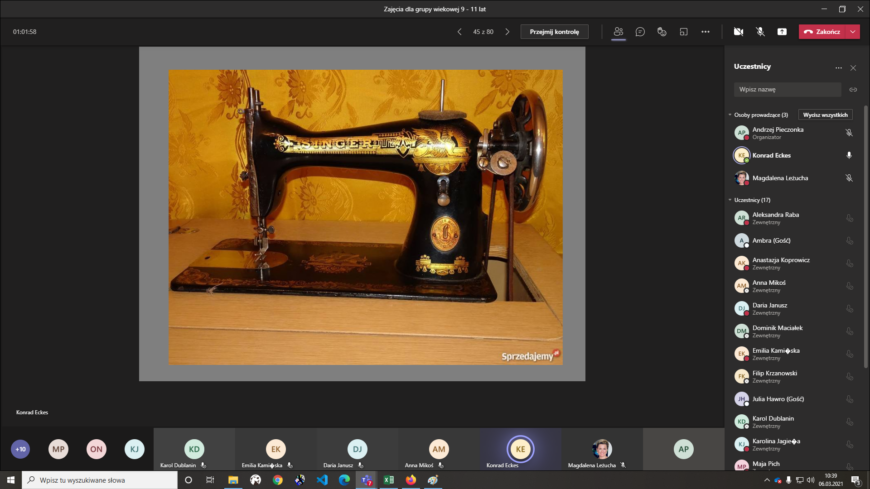Show the +10 more participants avatar
The height and width of the screenshot is (489, 870).
pos(21,449)
